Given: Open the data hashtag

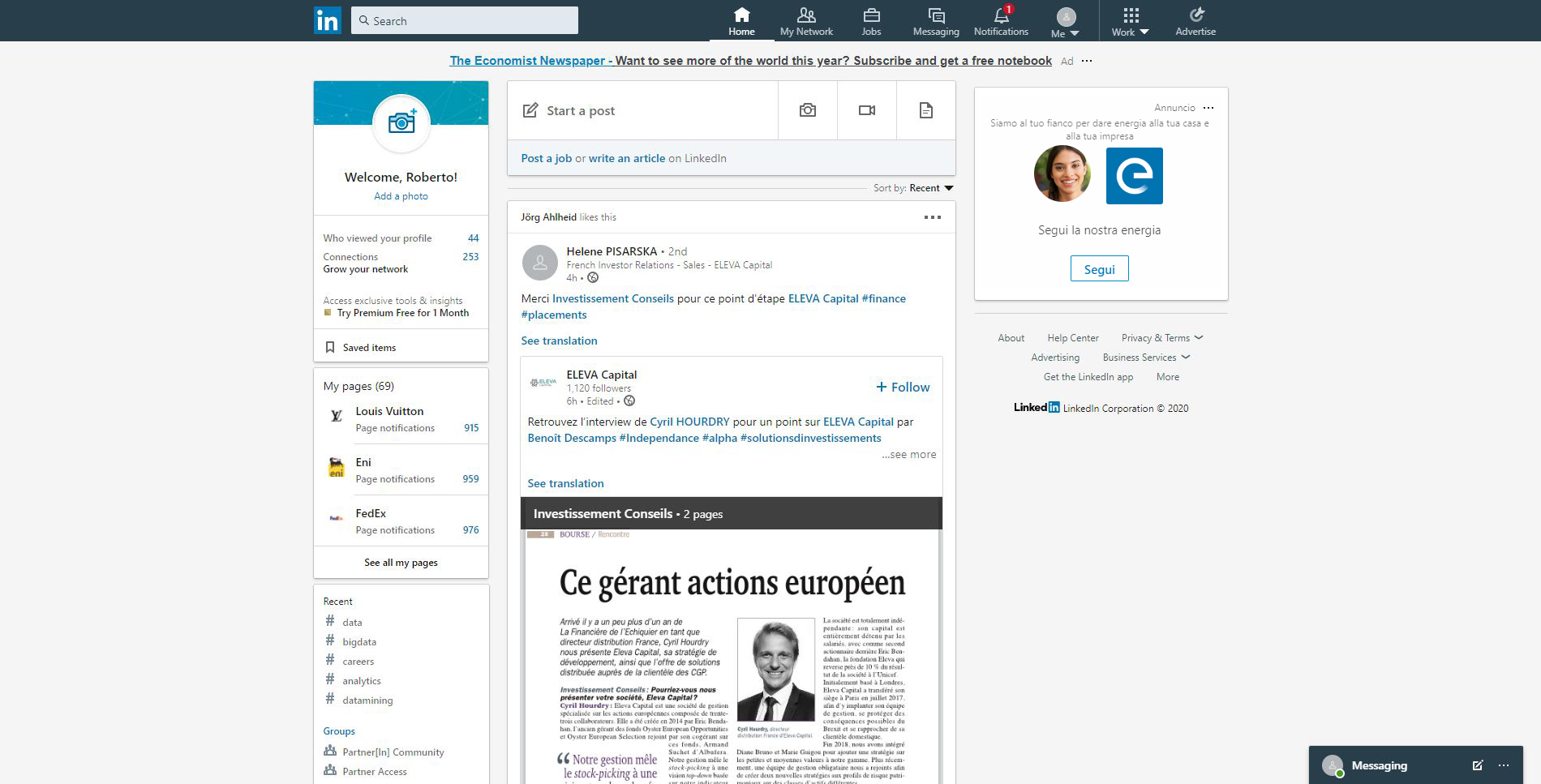Looking at the screenshot, I should tap(352, 623).
